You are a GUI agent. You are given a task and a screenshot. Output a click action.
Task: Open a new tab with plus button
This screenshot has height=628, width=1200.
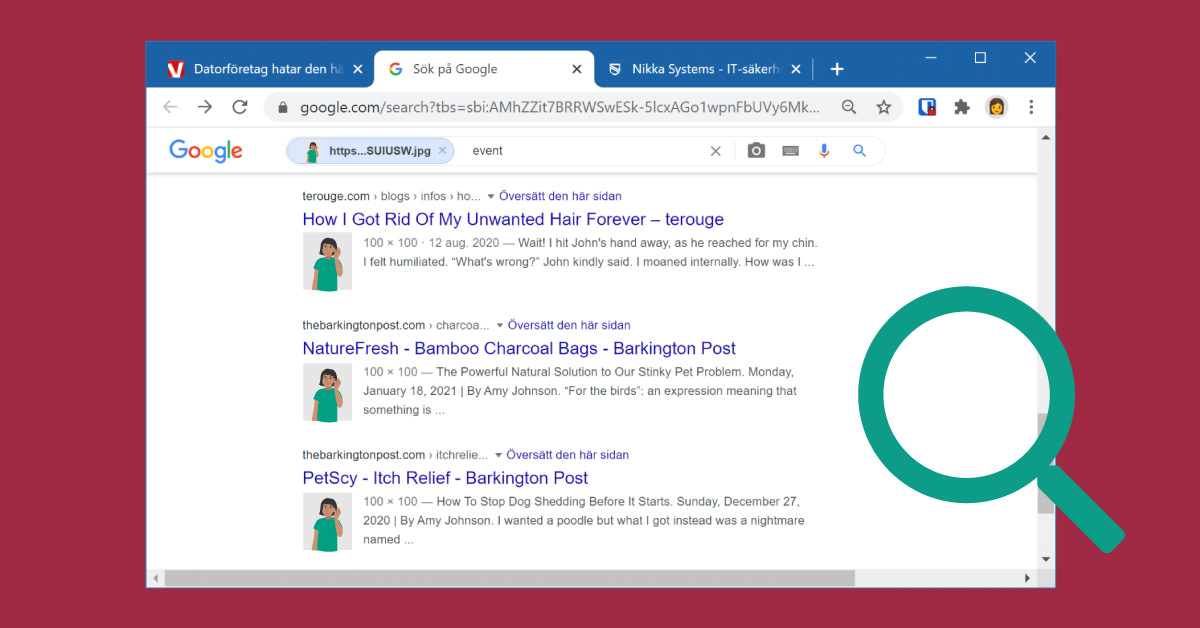point(837,69)
